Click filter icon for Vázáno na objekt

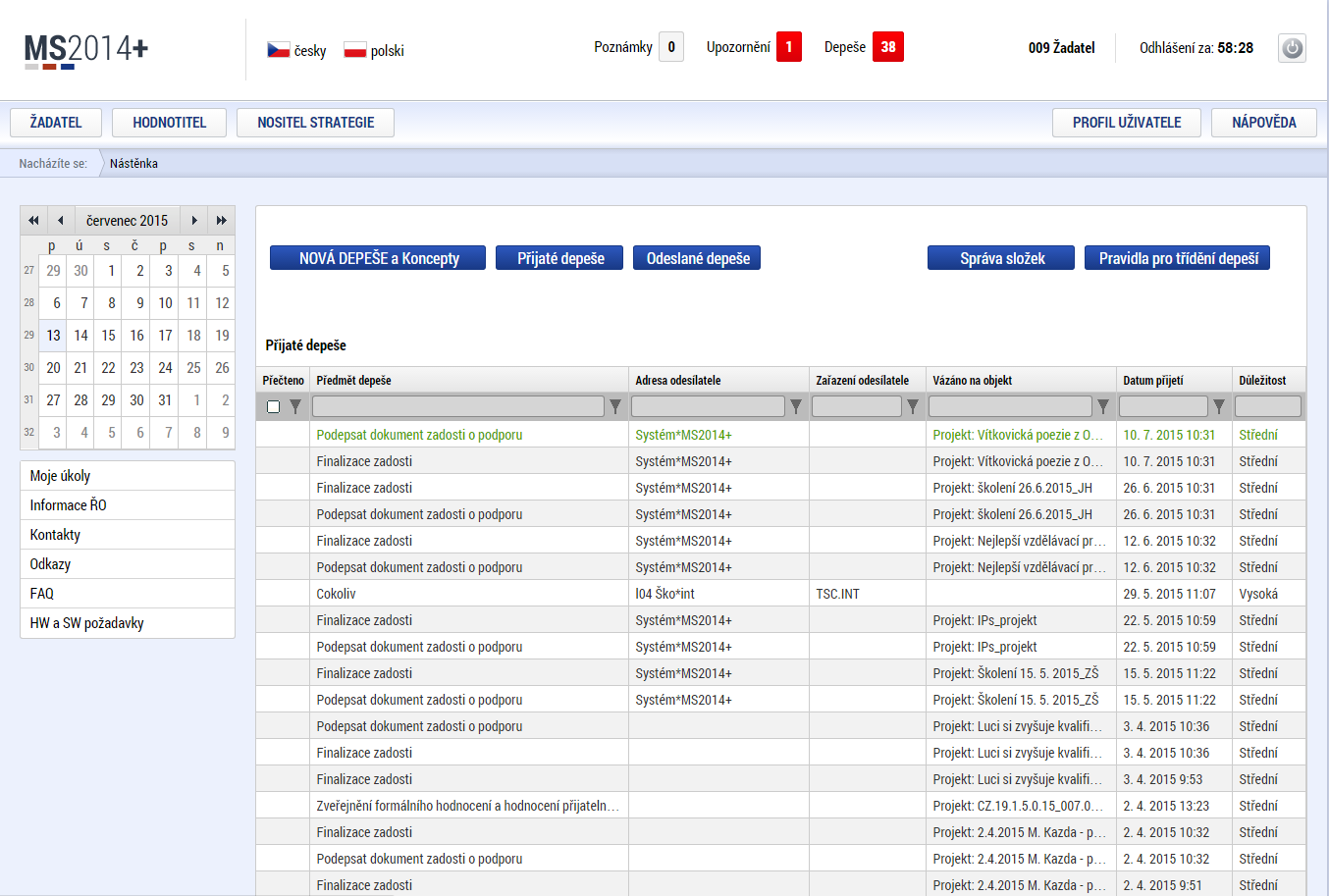tap(1103, 406)
